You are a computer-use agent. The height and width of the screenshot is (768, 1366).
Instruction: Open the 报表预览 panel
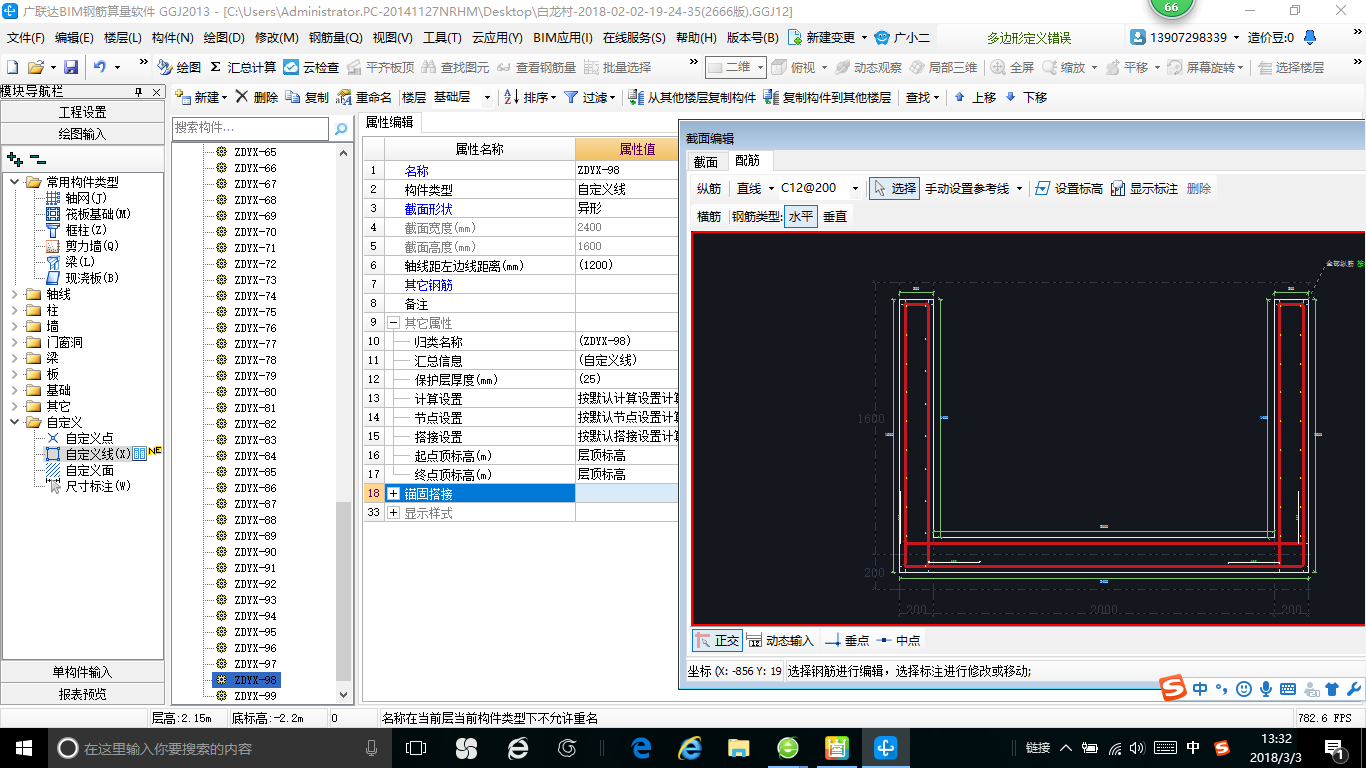82,694
